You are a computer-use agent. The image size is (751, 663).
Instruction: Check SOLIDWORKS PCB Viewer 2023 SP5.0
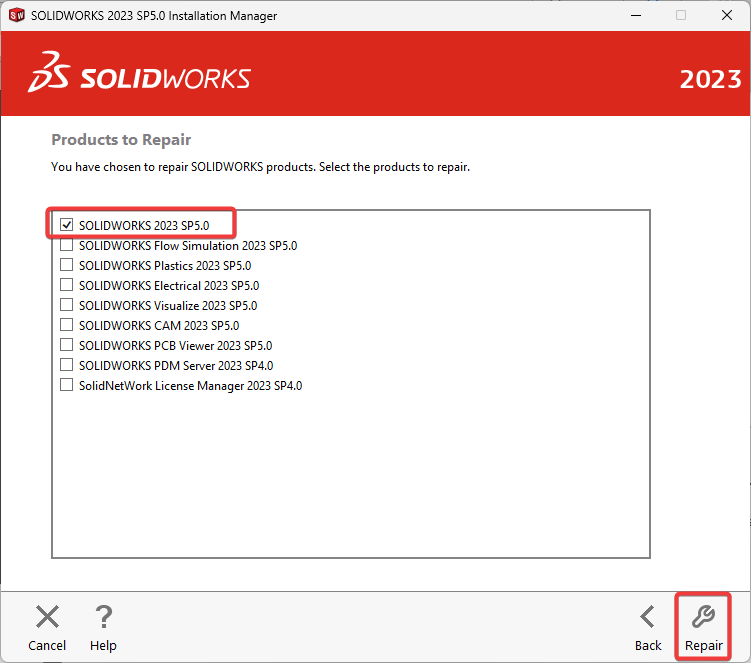[67, 345]
